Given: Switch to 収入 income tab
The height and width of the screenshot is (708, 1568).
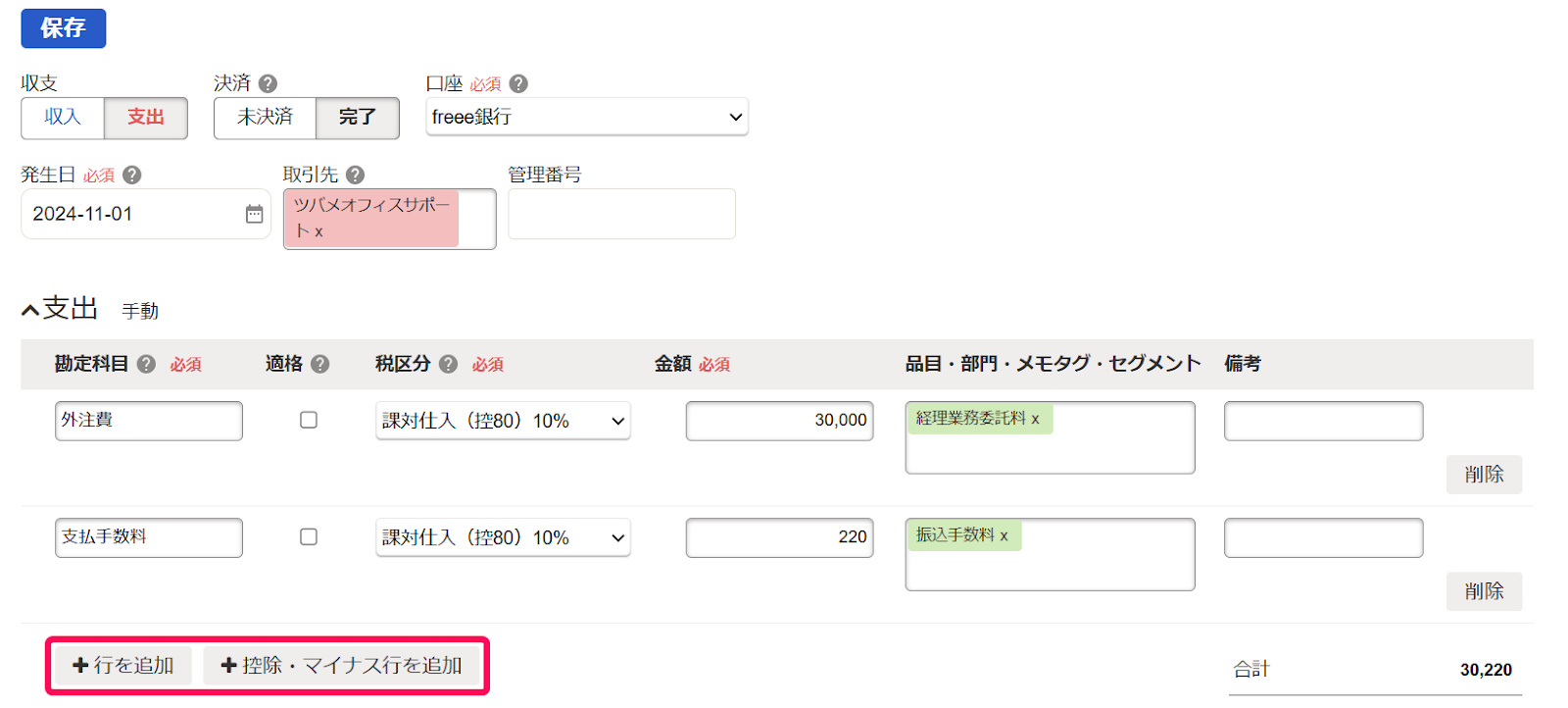Looking at the screenshot, I should 63,118.
